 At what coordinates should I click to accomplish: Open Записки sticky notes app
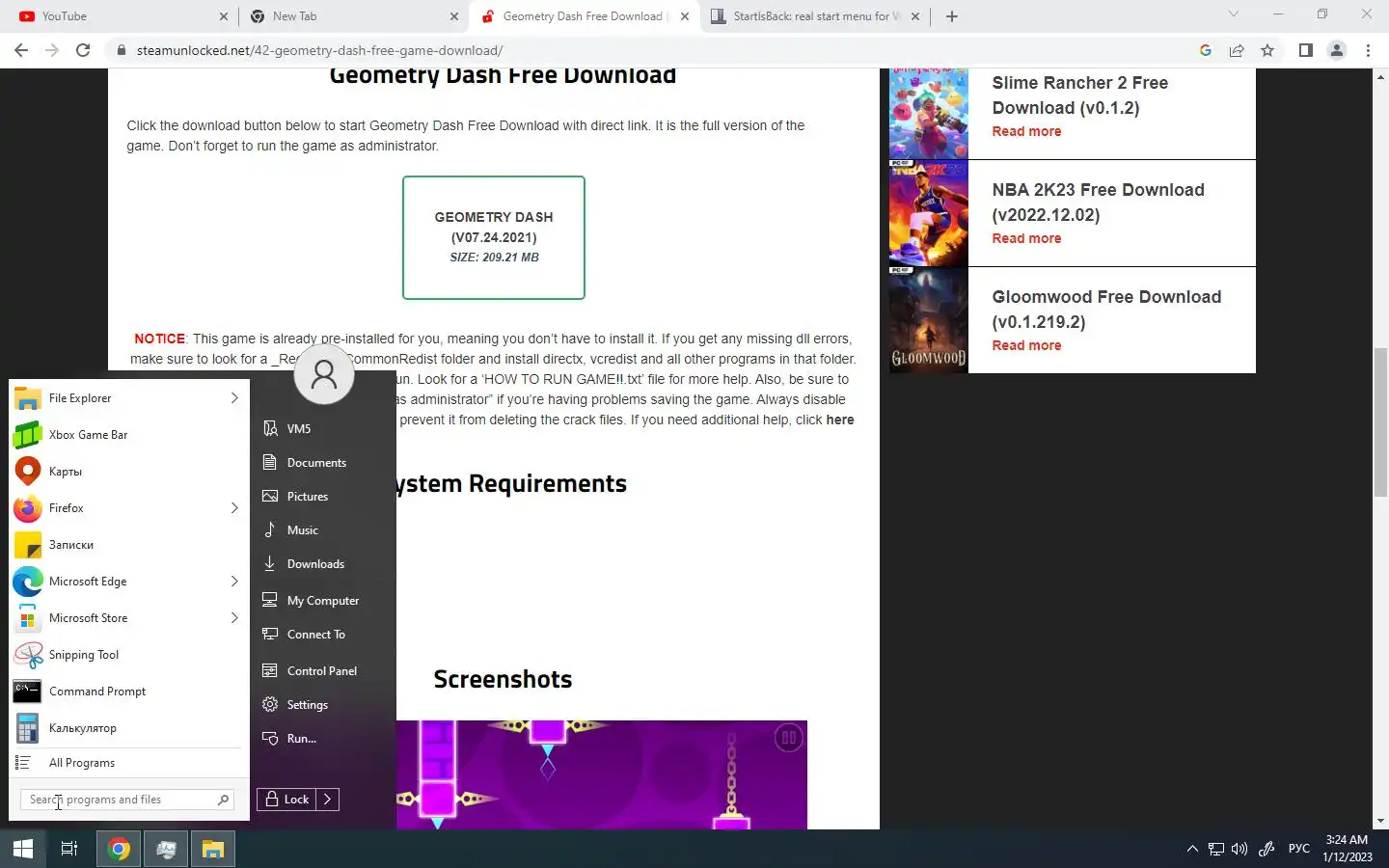[x=129, y=545]
